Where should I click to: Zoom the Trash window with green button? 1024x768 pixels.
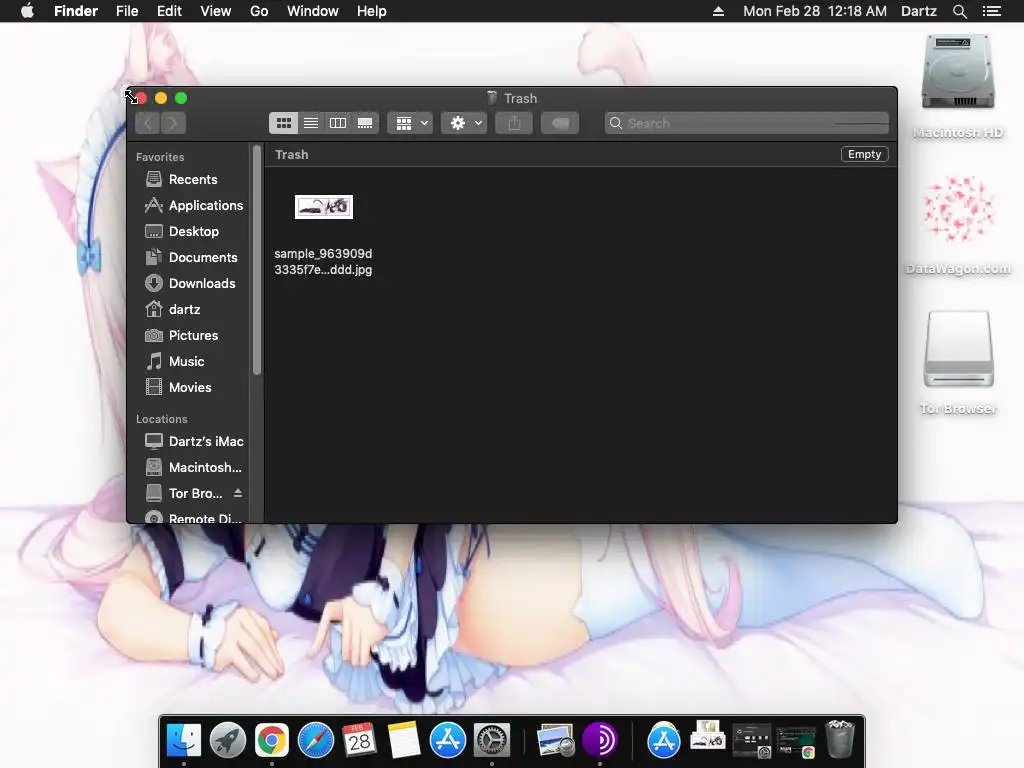(181, 98)
